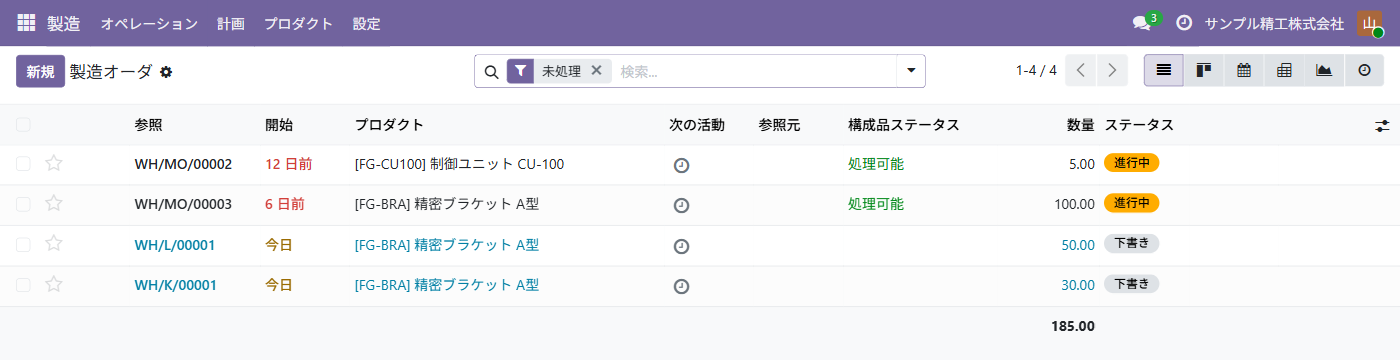Sort by 数量 column header

point(1080,125)
